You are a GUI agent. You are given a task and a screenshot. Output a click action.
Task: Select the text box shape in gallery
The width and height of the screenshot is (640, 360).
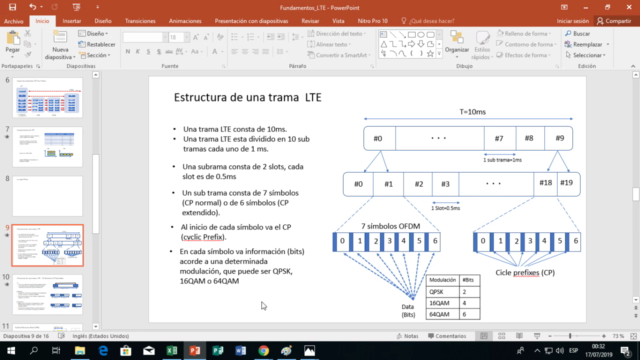coord(383,35)
